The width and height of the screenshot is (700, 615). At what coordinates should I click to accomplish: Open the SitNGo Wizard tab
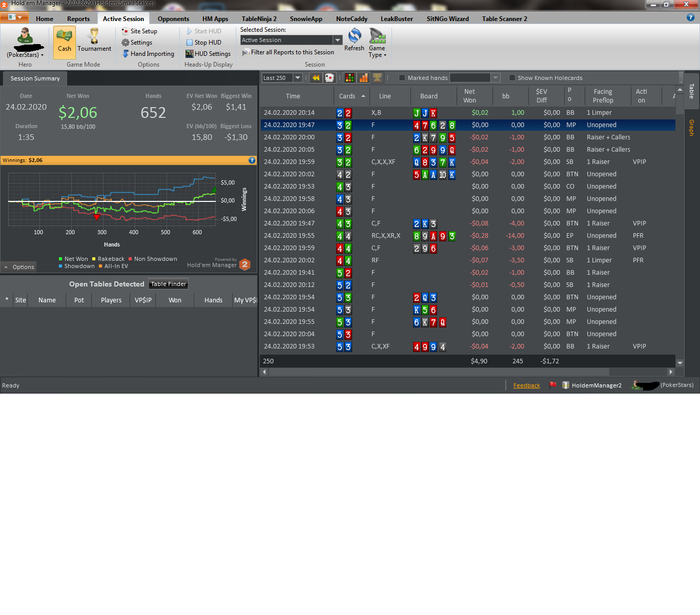(x=447, y=19)
